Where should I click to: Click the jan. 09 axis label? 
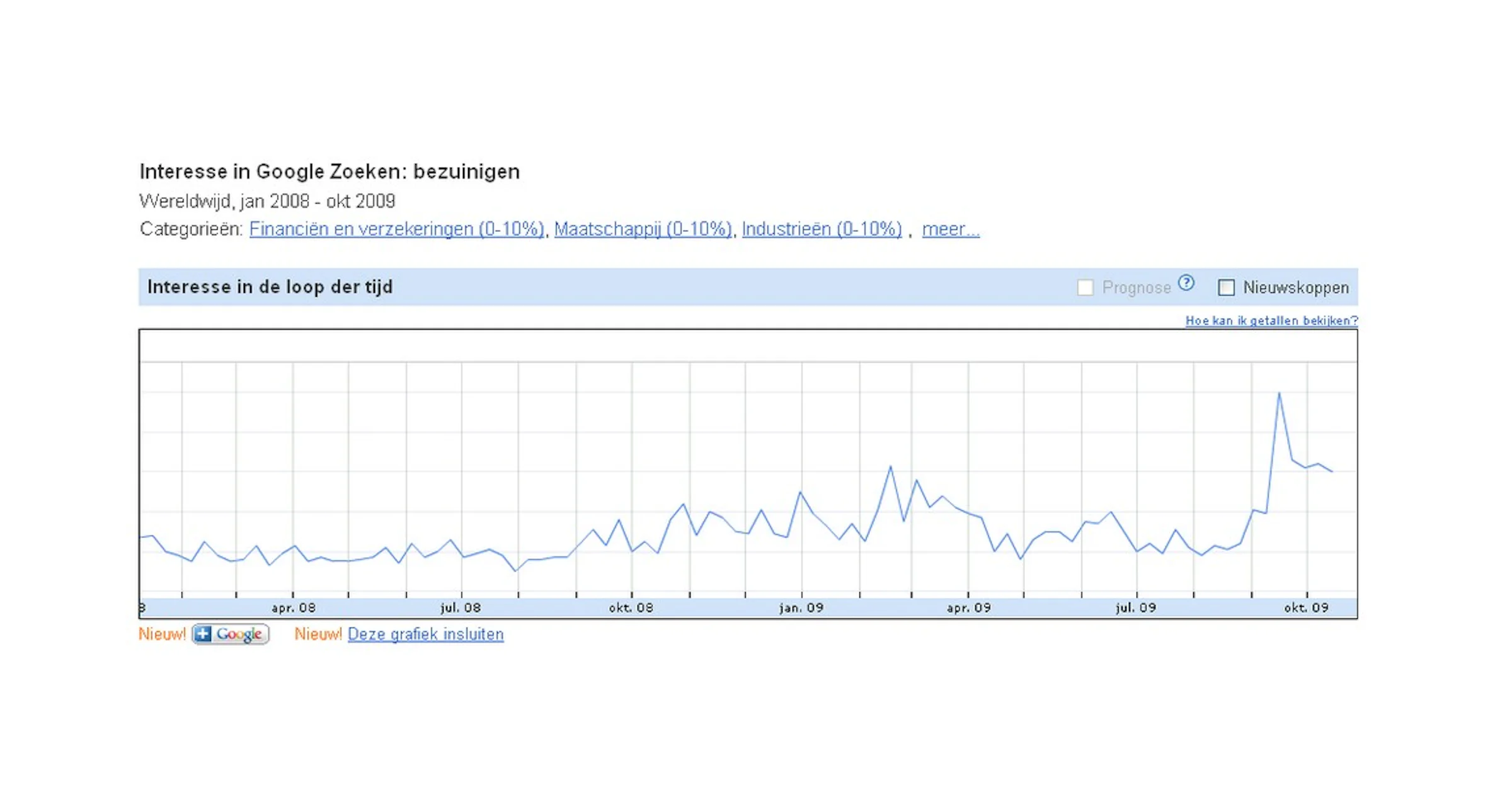pyautogui.click(x=801, y=608)
